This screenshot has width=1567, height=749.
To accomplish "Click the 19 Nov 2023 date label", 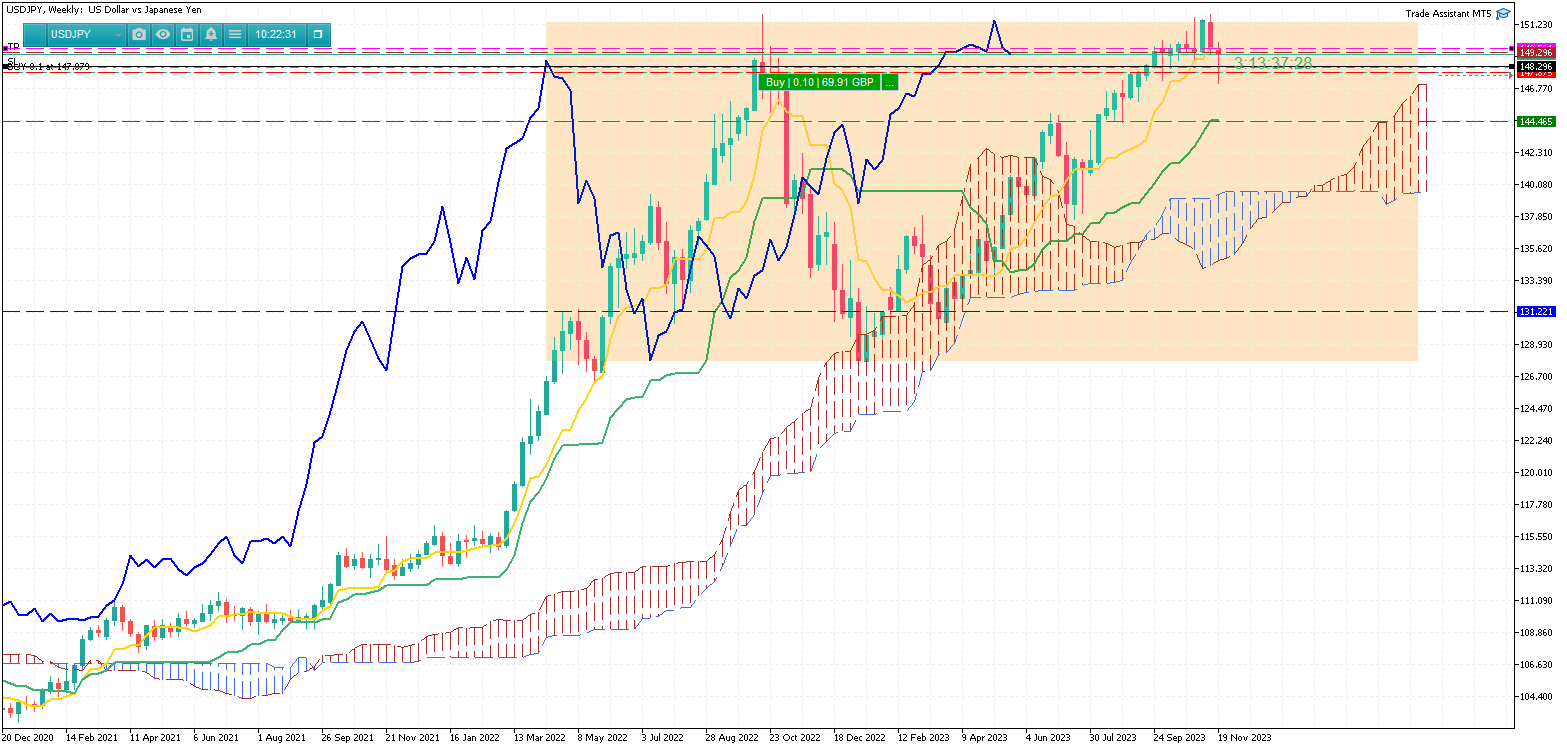I will [1243, 737].
